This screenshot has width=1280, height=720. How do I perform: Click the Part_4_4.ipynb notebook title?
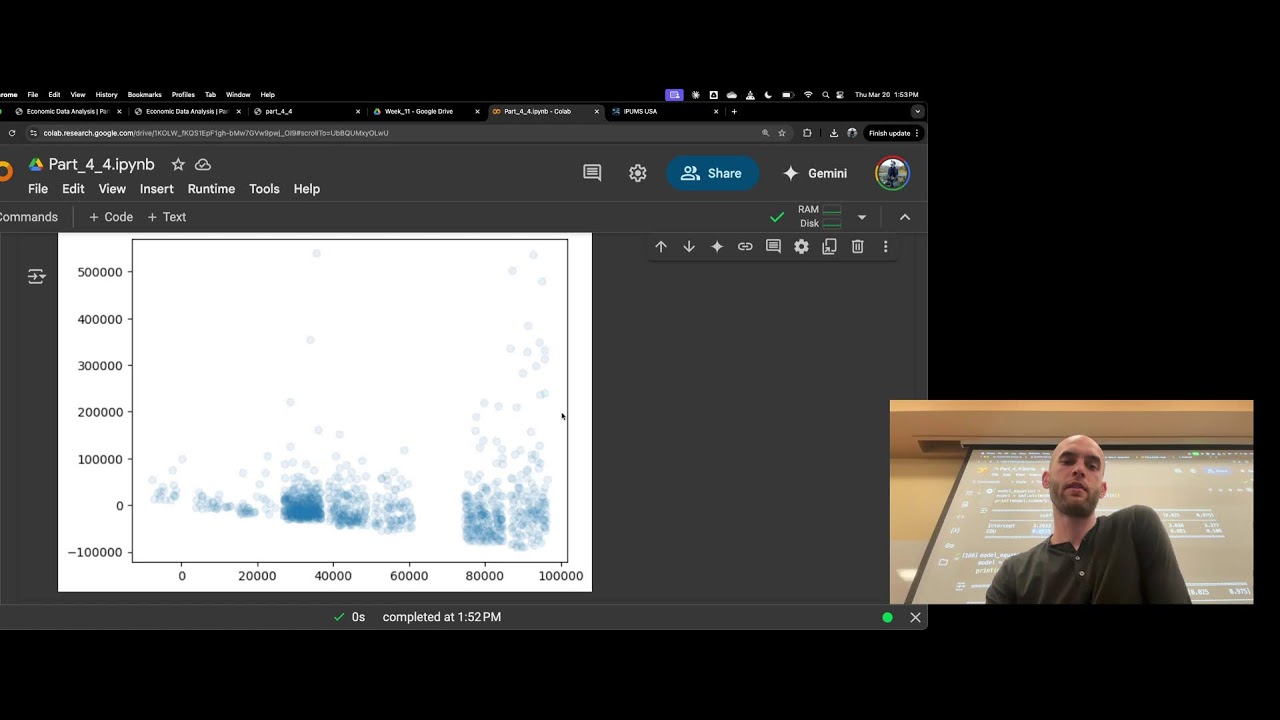(102, 165)
